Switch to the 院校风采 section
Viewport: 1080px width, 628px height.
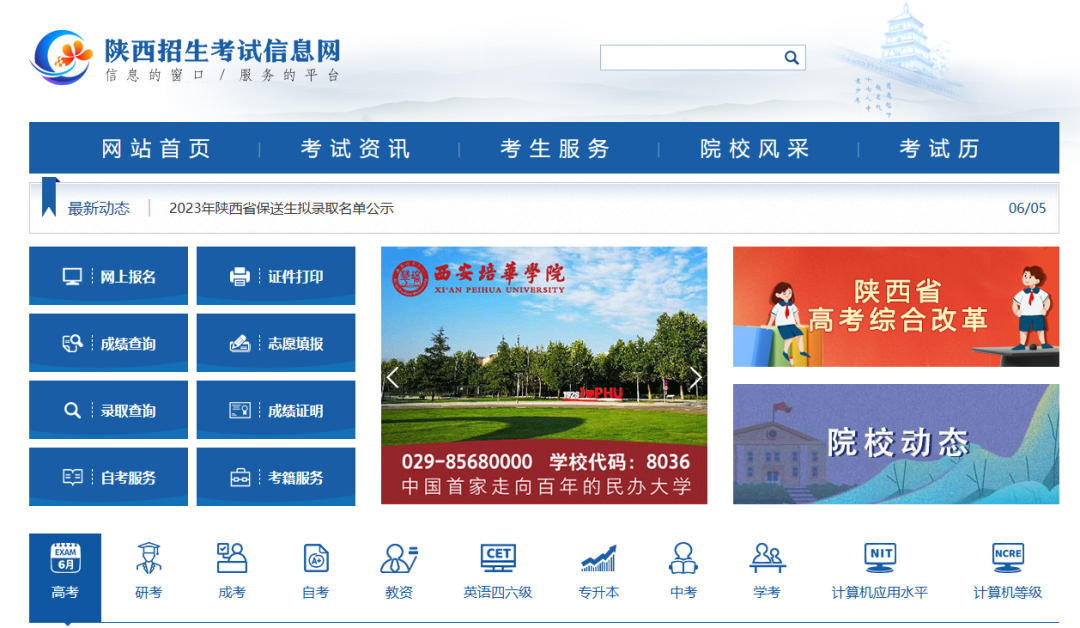click(752, 146)
